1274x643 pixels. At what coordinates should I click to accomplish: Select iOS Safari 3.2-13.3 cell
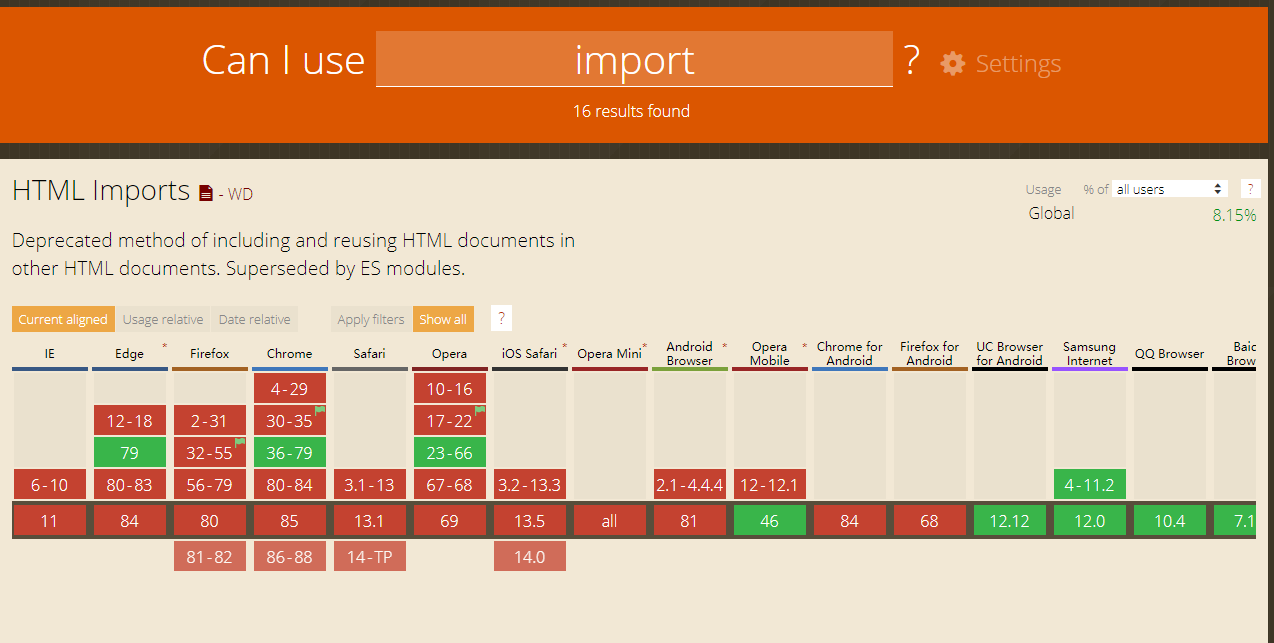point(530,485)
